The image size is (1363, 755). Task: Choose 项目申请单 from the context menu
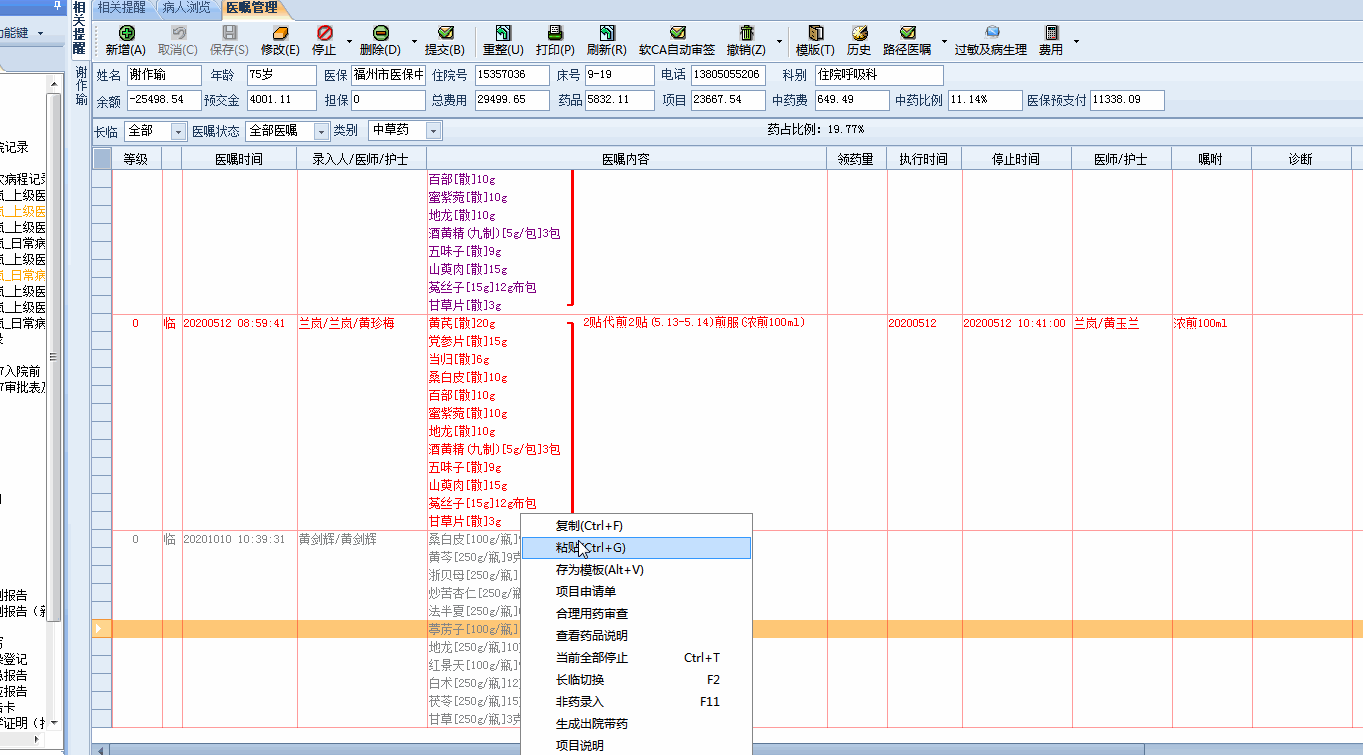[636, 592]
